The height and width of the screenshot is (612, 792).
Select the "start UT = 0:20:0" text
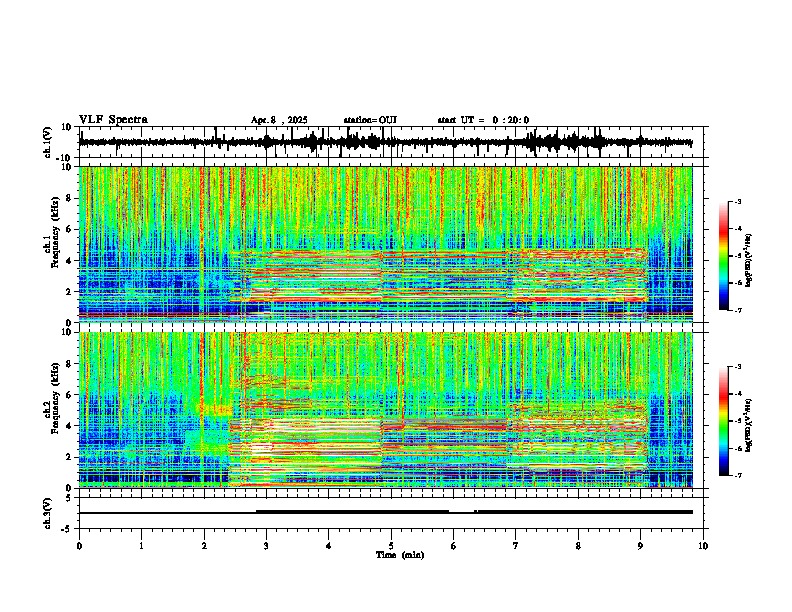click(x=483, y=120)
